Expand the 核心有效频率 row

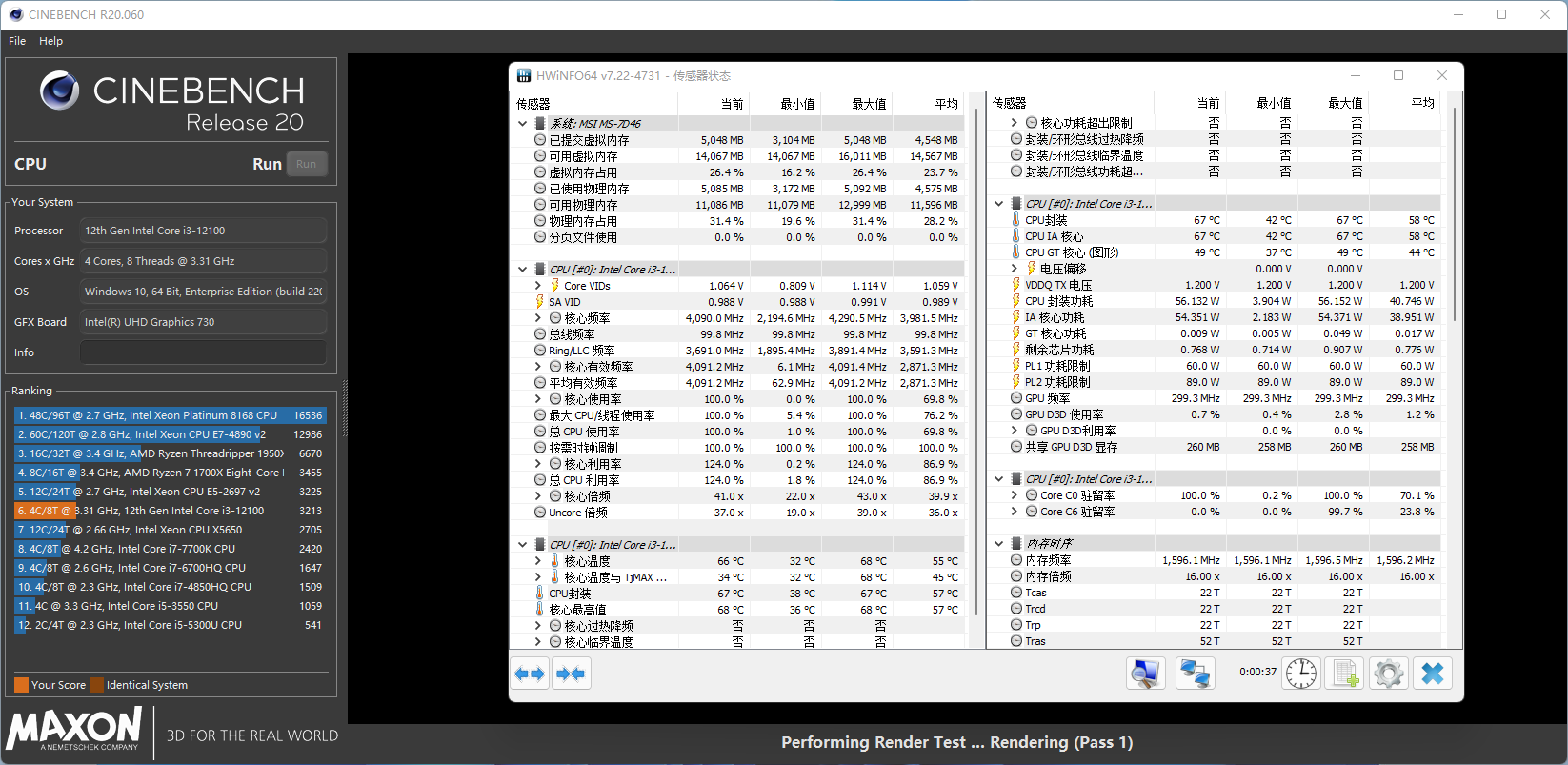538,367
